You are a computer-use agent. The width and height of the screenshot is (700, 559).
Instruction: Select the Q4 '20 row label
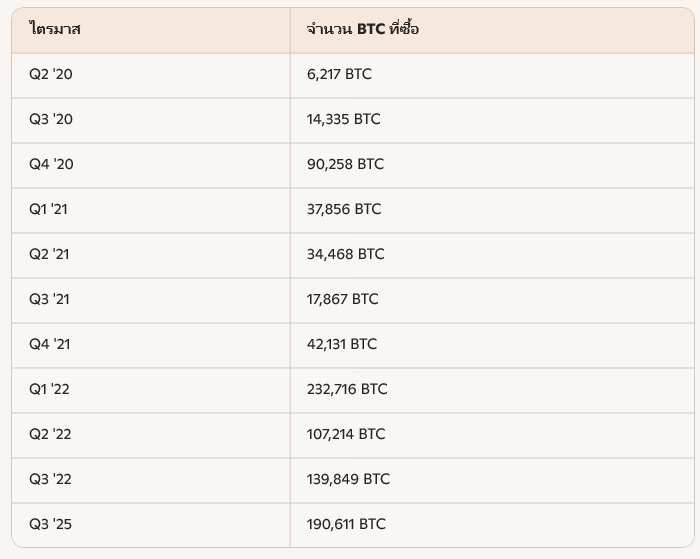pos(51,164)
